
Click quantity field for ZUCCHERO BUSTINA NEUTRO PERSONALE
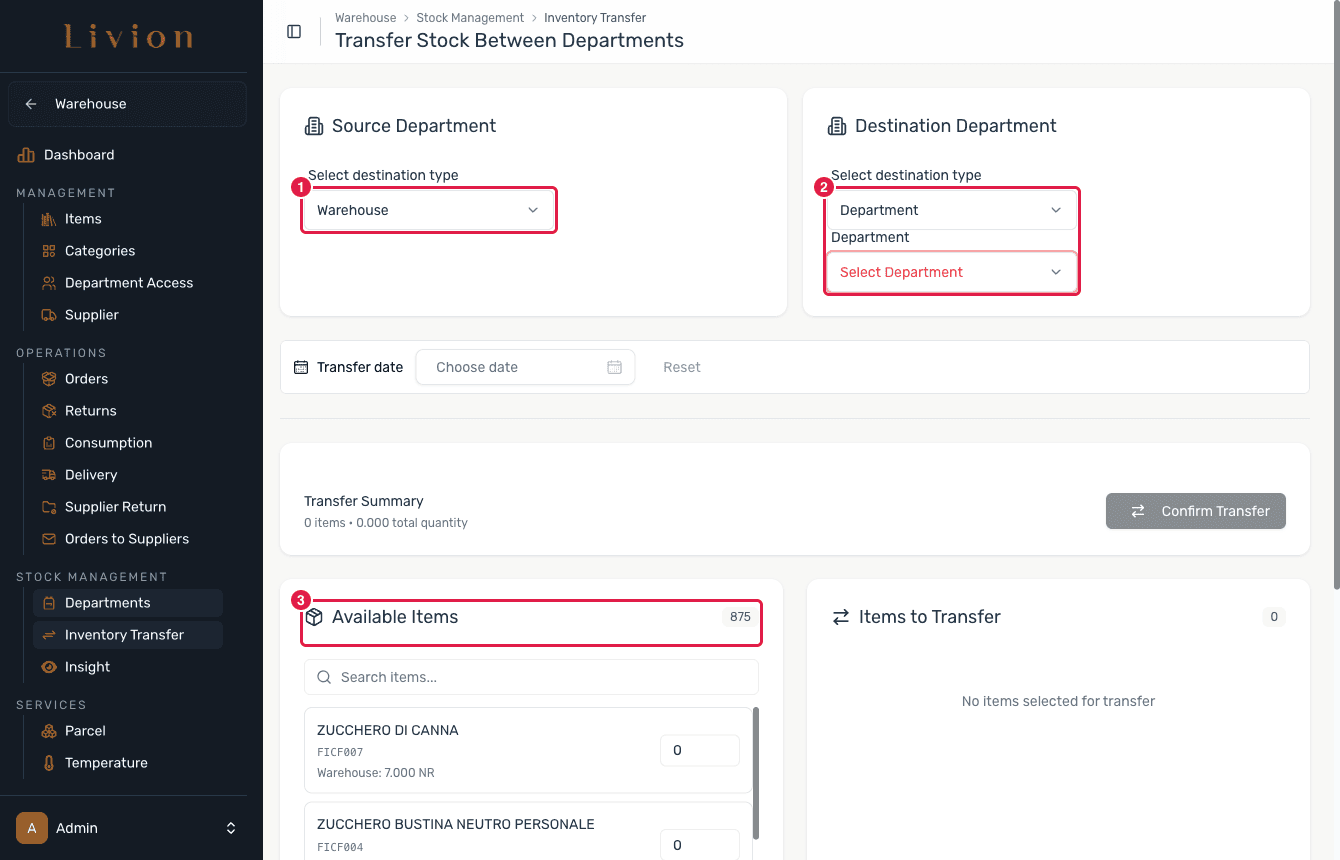pos(699,845)
